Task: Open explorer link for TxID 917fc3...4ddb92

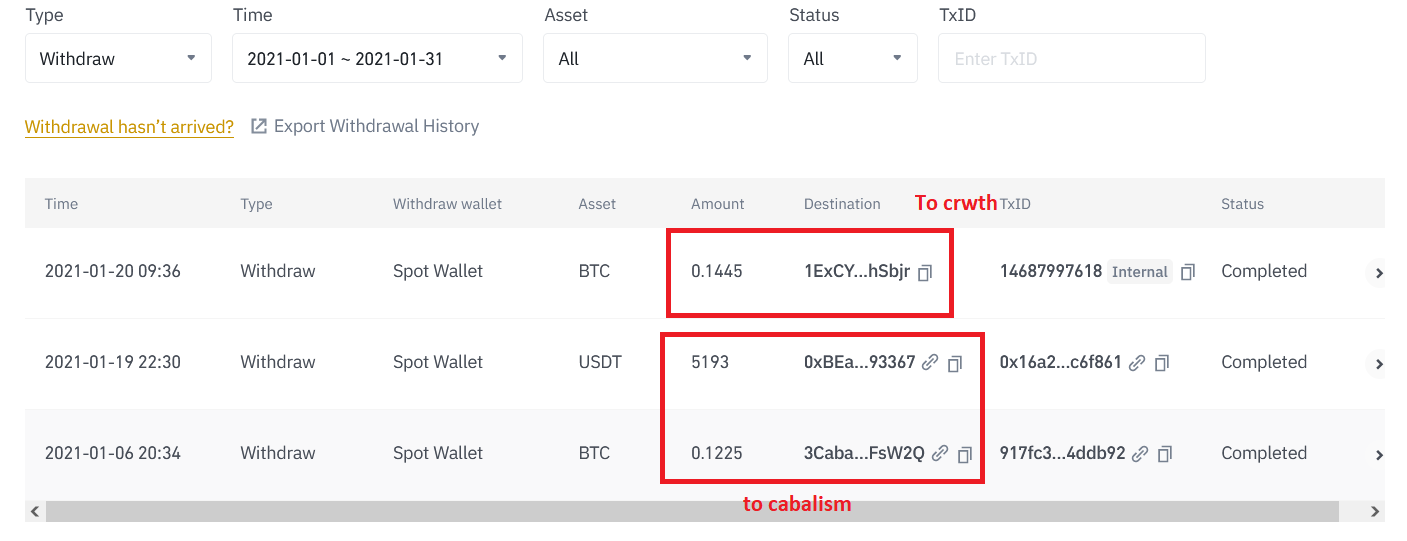Action: pos(1140,453)
